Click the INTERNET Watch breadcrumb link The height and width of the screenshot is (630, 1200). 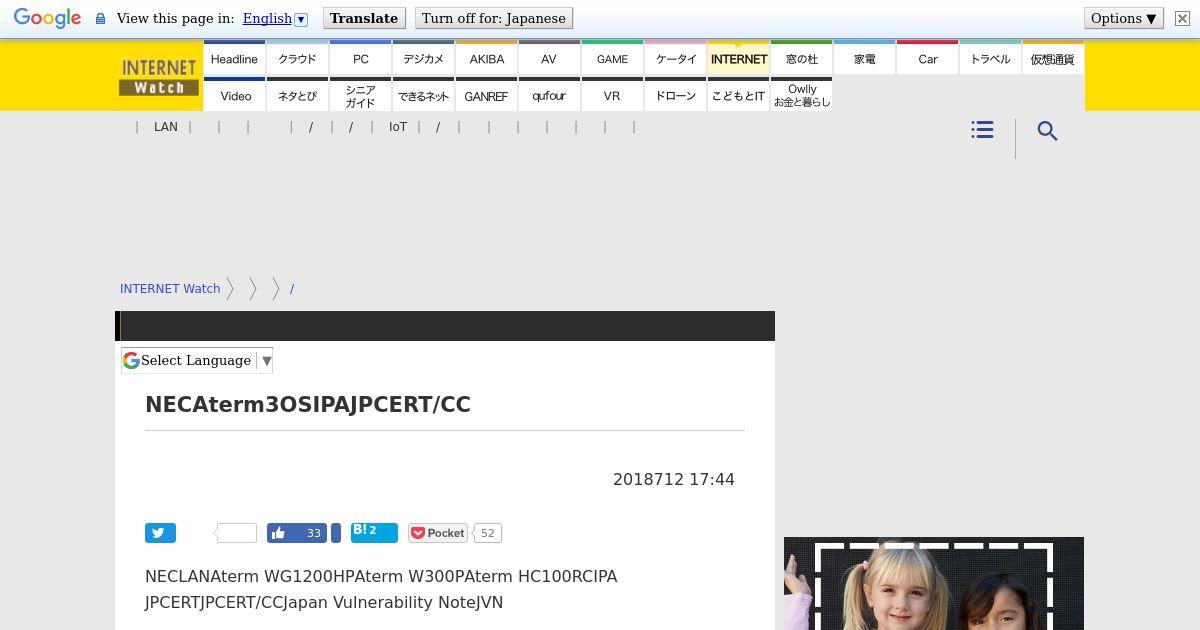tap(170, 288)
